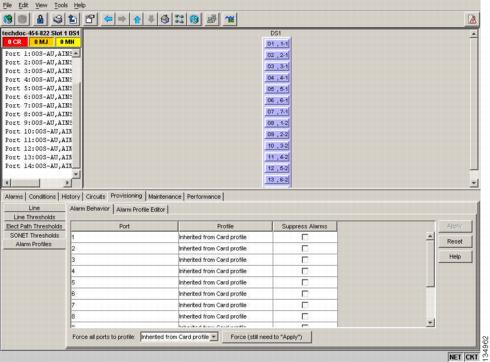The height and width of the screenshot is (362, 490).
Task: Open the File menu
Action: [x=7, y=5]
